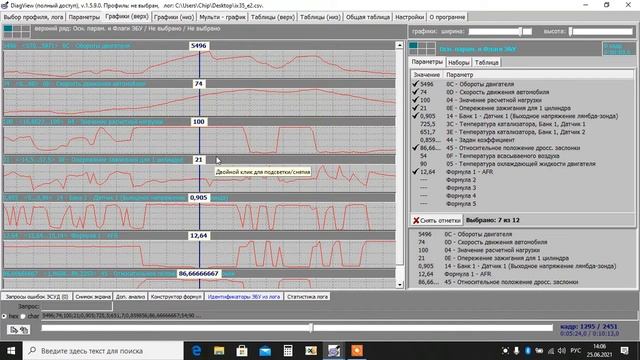Open the orange app on the taskbar
This screenshot has width=640, height=360.
point(357,351)
